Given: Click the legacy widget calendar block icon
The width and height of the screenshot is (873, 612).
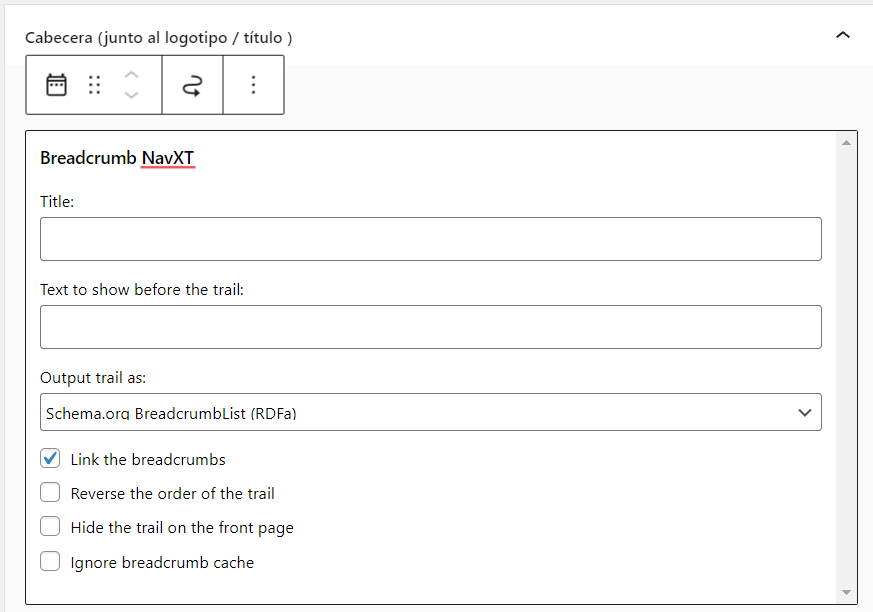Looking at the screenshot, I should tap(56, 85).
